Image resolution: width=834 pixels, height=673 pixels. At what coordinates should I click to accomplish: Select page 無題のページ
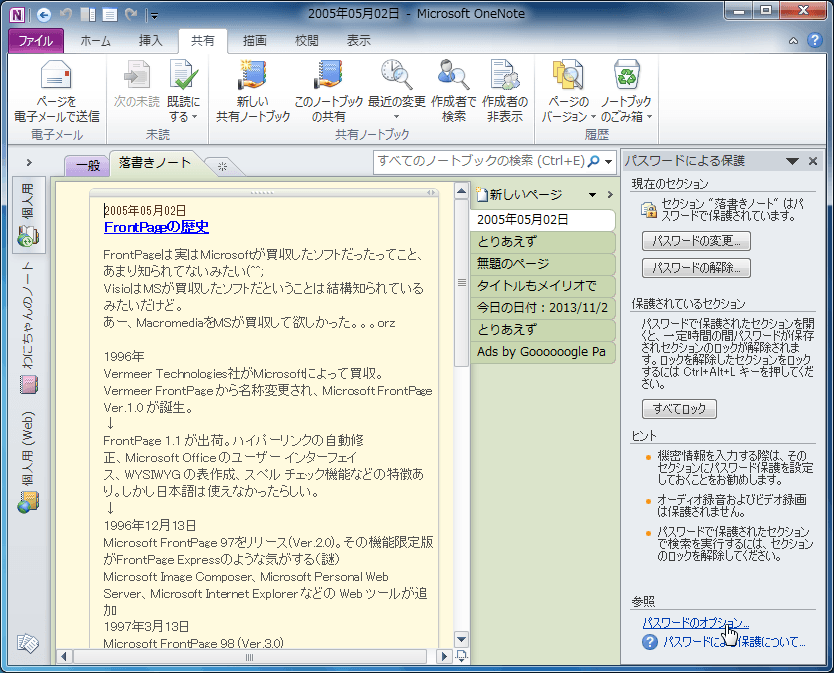[x=543, y=264]
